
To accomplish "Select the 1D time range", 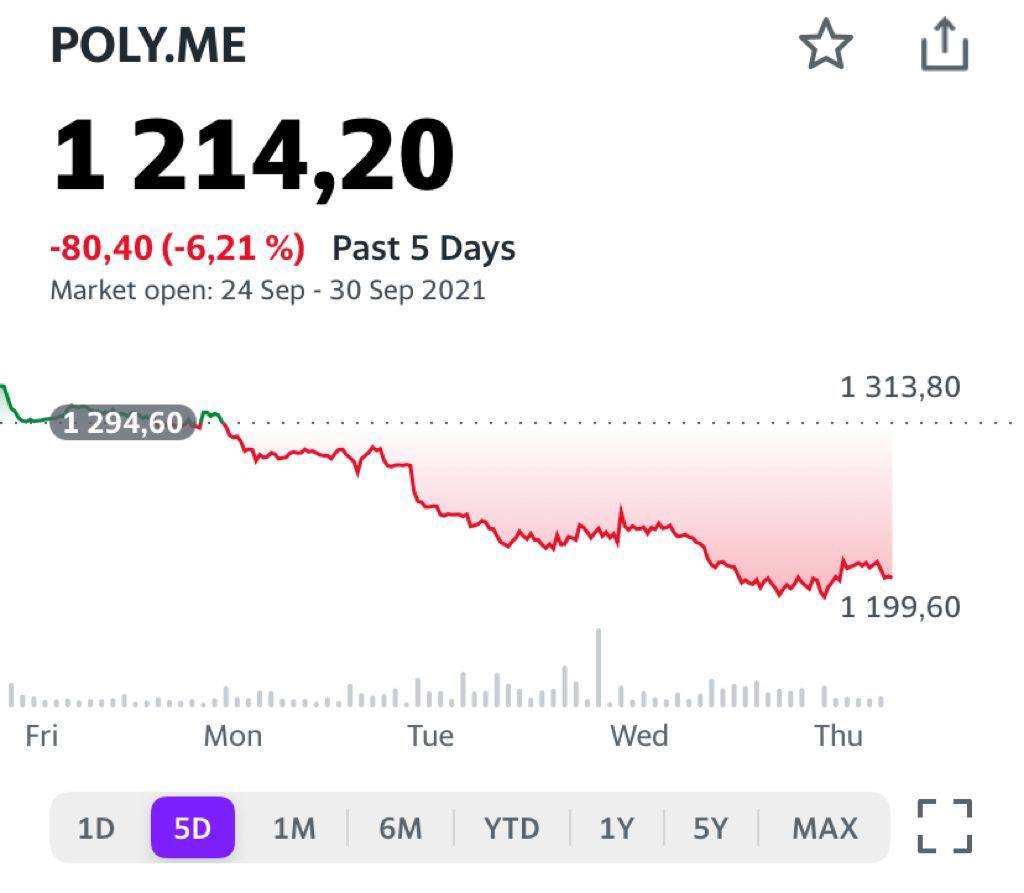I will click(x=96, y=828).
